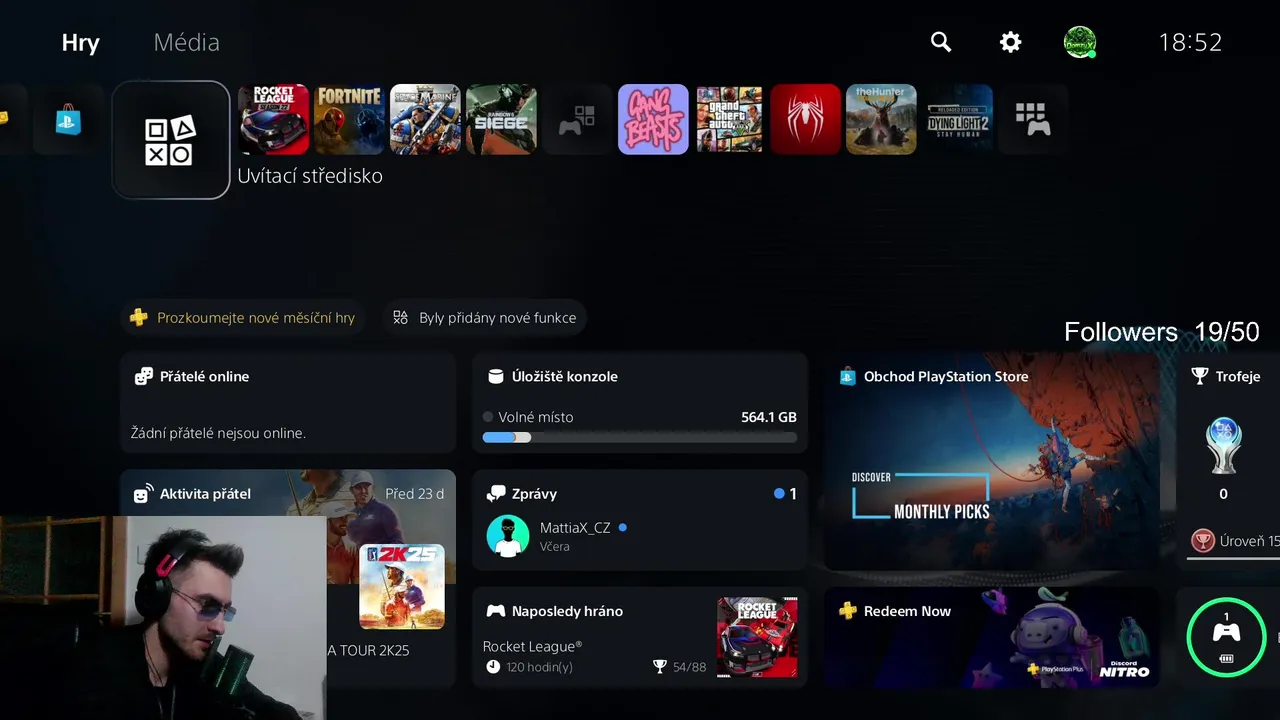Switch to the Hry tab

point(80,43)
